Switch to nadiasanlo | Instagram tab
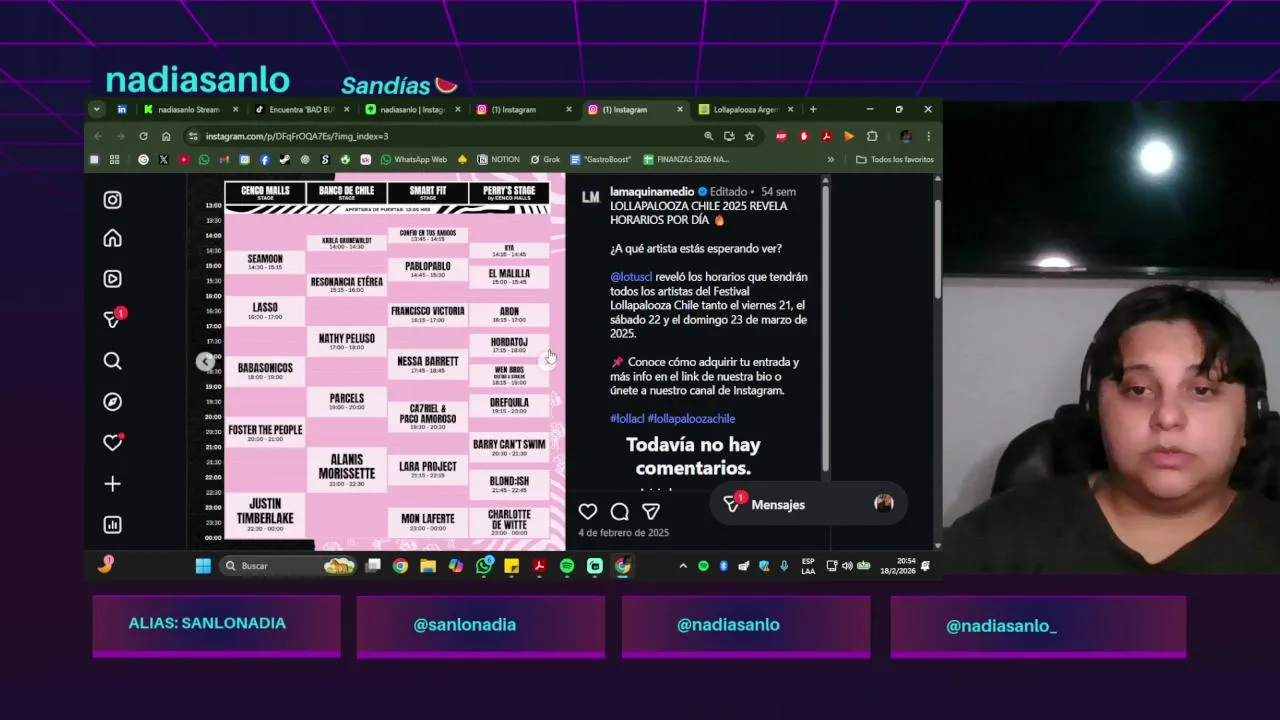1280x720 pixels. coord(413,109)
